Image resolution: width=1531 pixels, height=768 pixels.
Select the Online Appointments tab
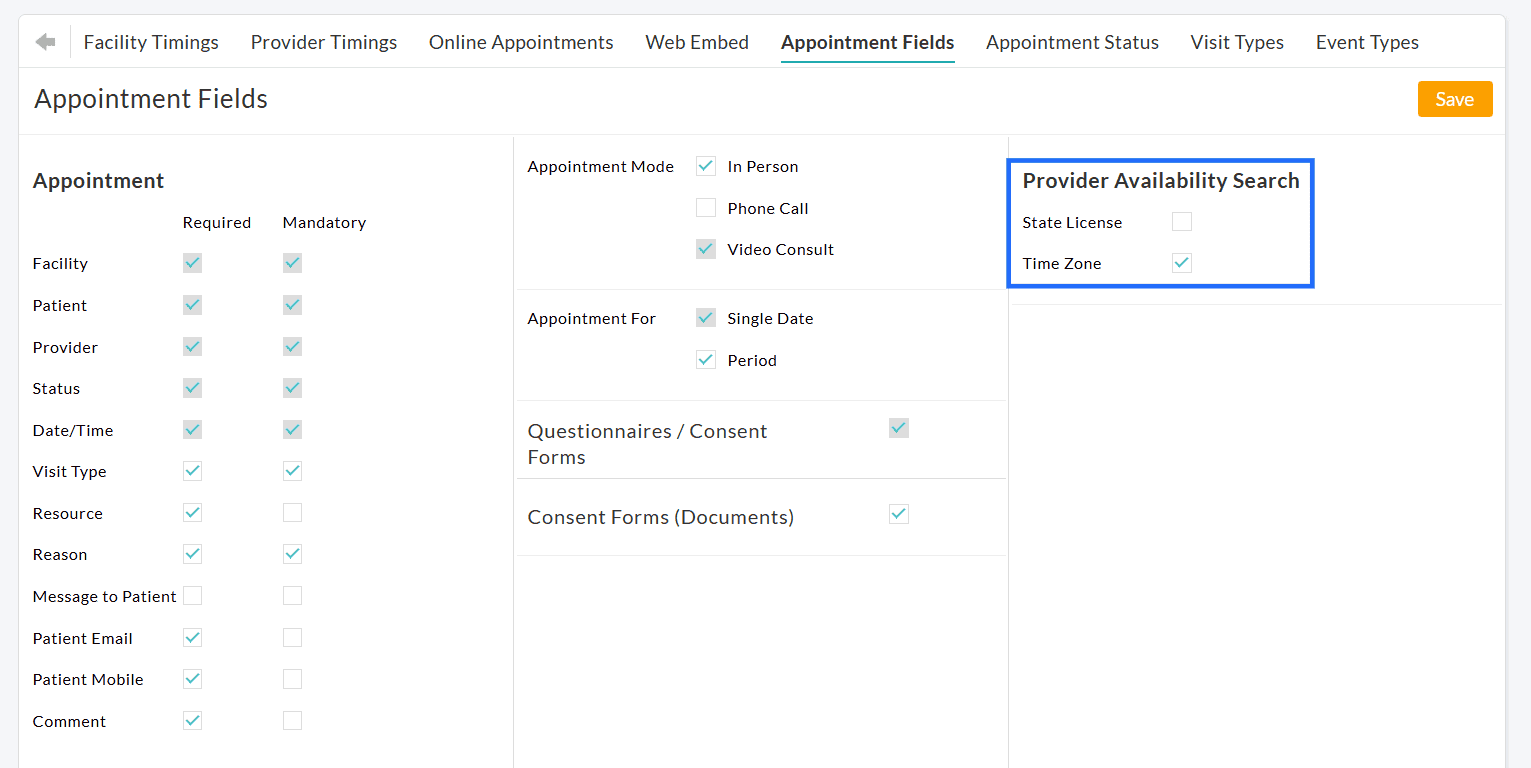click(x=521, y=42)
